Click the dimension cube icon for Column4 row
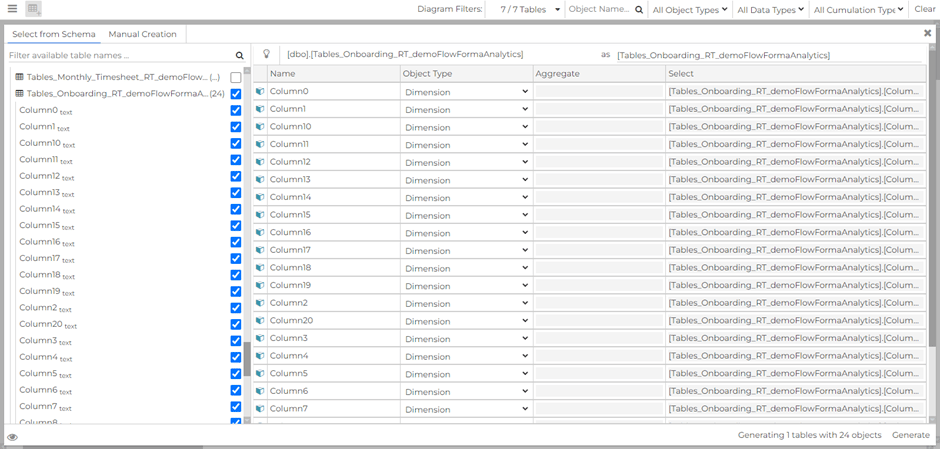Image resolution: width=940 pixels, height=449 pixels. pyautogui.click(x=260, y=356)
